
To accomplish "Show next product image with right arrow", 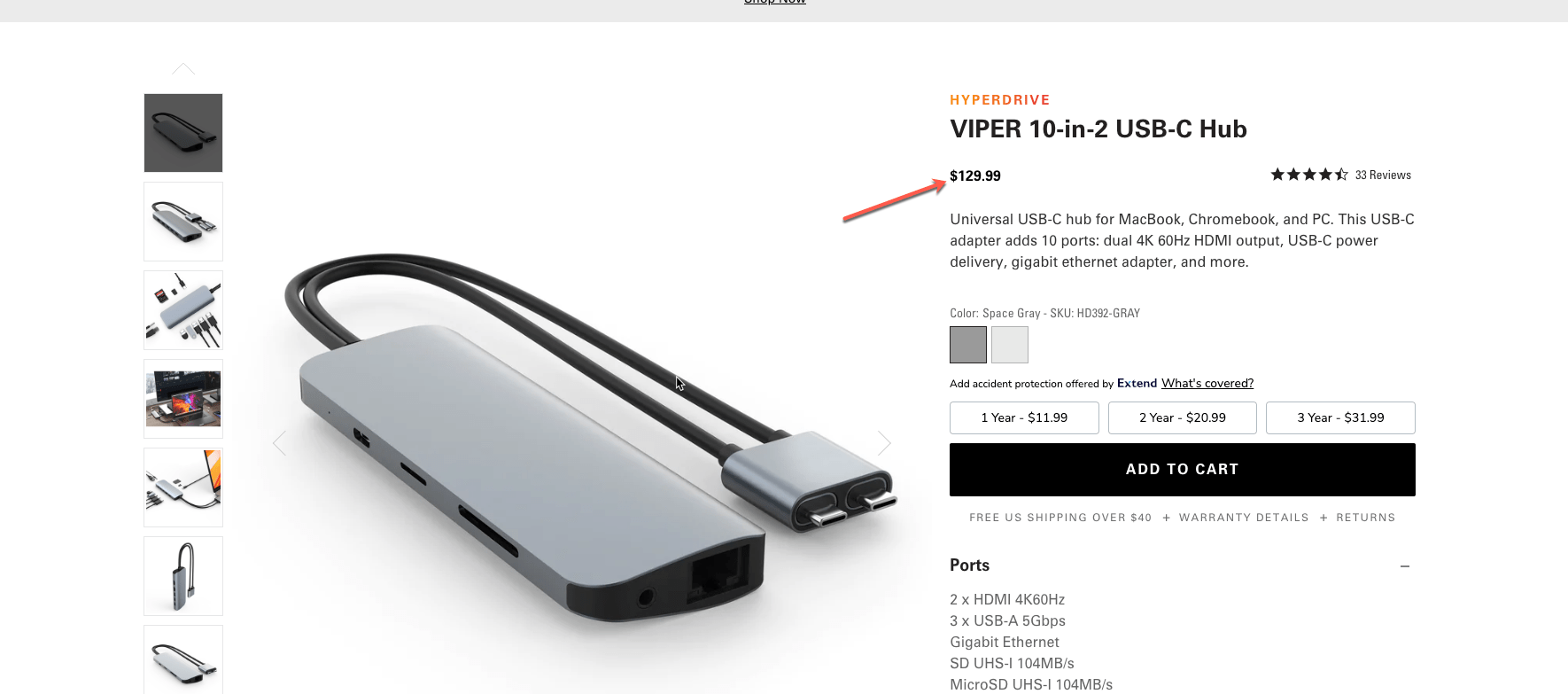I will [884, 443].
